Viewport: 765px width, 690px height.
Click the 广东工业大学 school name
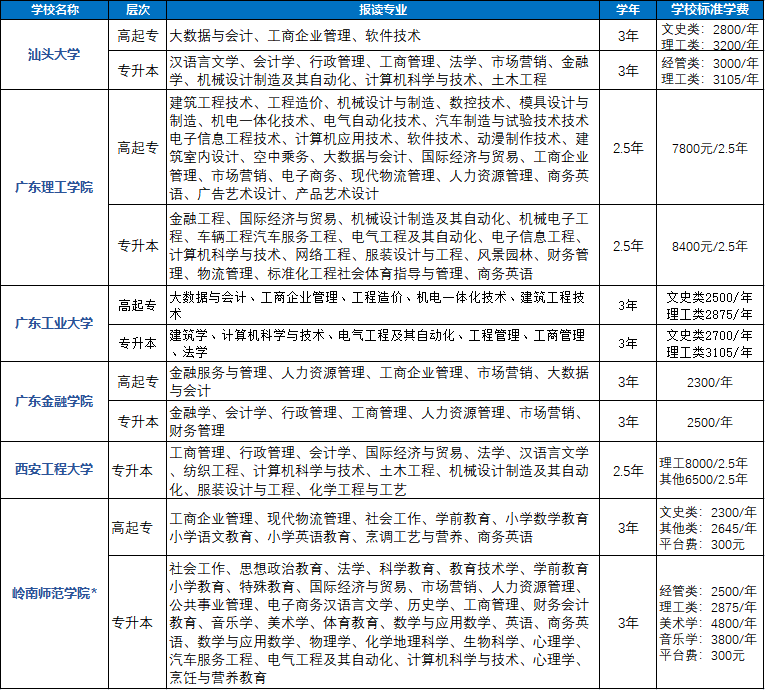click(54, 323)
